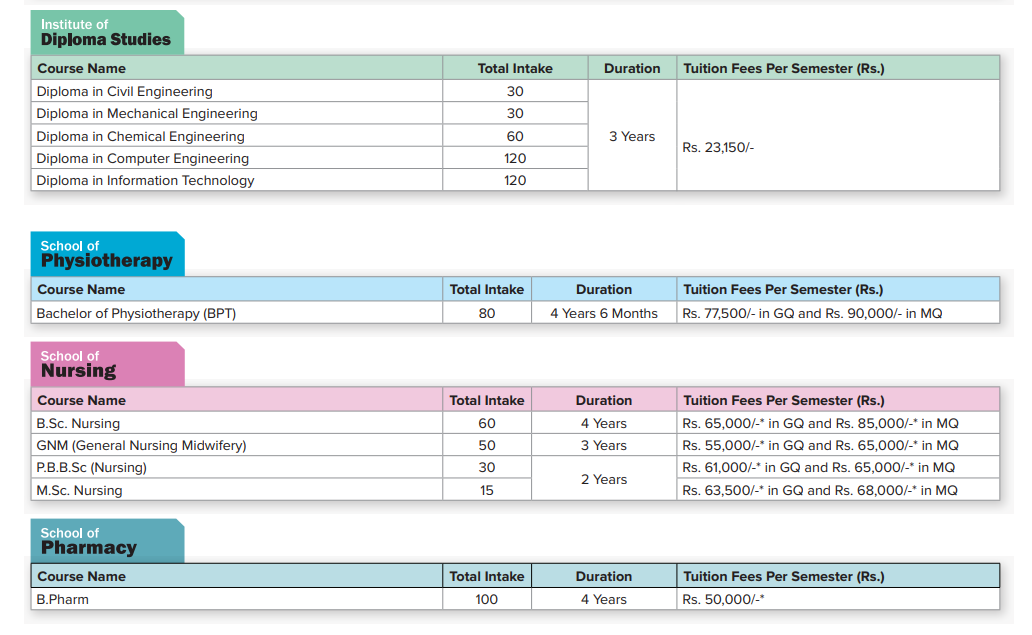Select the 'B.Pharm' course row
Viewport: 1032px width, 635px height.
tap(515, 599)
